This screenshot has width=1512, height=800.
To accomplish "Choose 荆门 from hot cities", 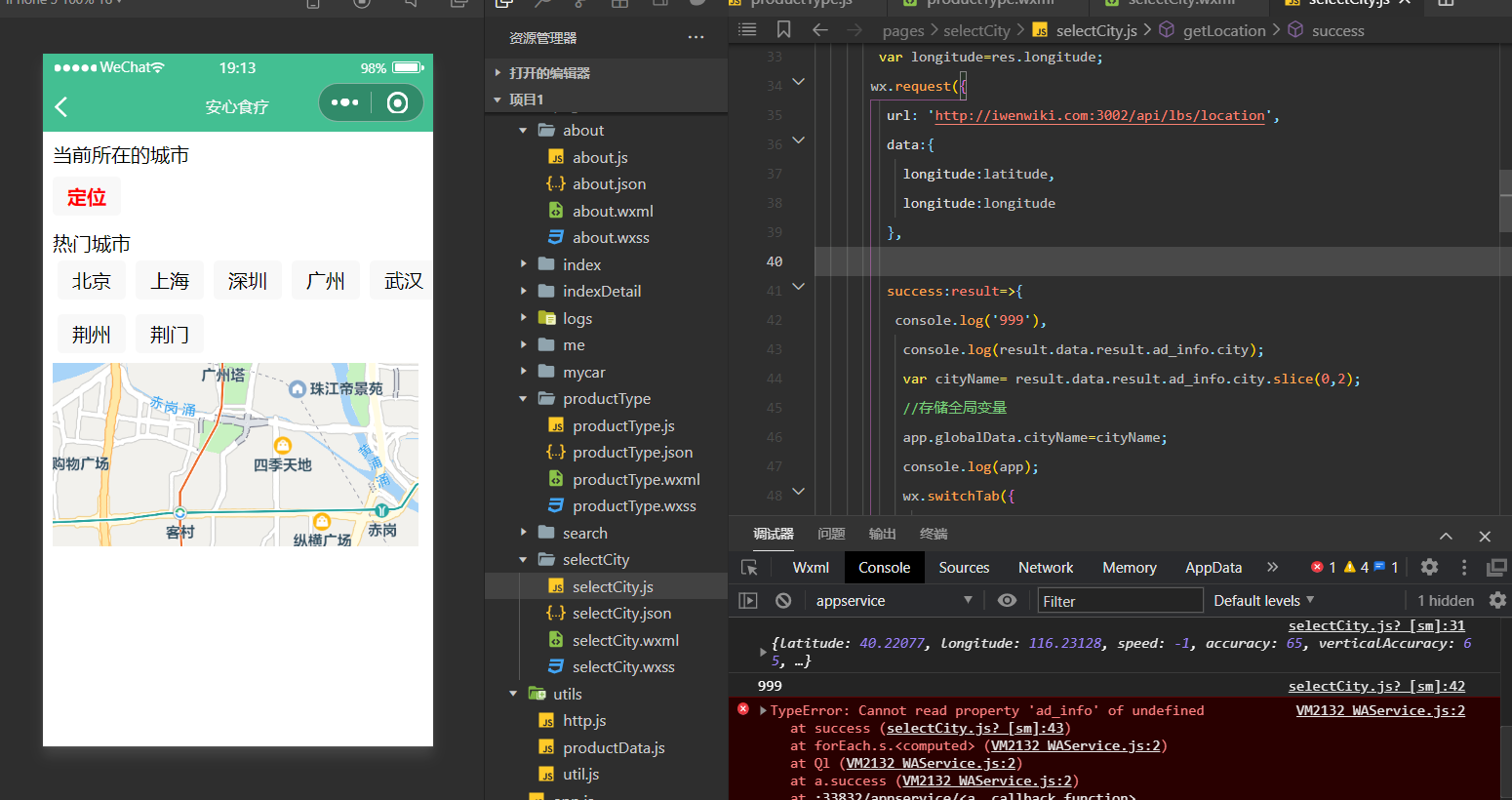I will point(170,335).
